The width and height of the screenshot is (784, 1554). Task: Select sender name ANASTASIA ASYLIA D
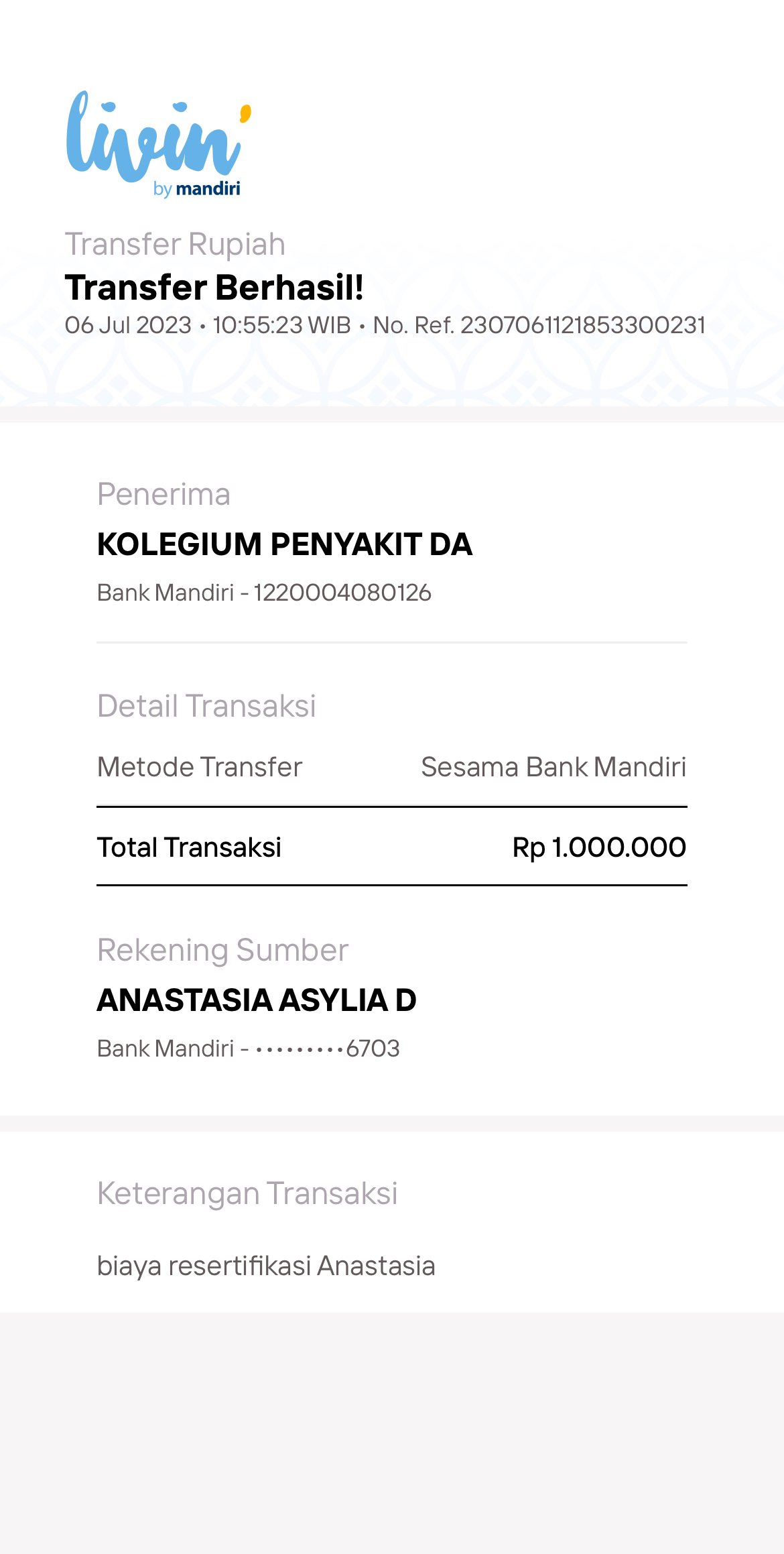tap(257, 1000)
